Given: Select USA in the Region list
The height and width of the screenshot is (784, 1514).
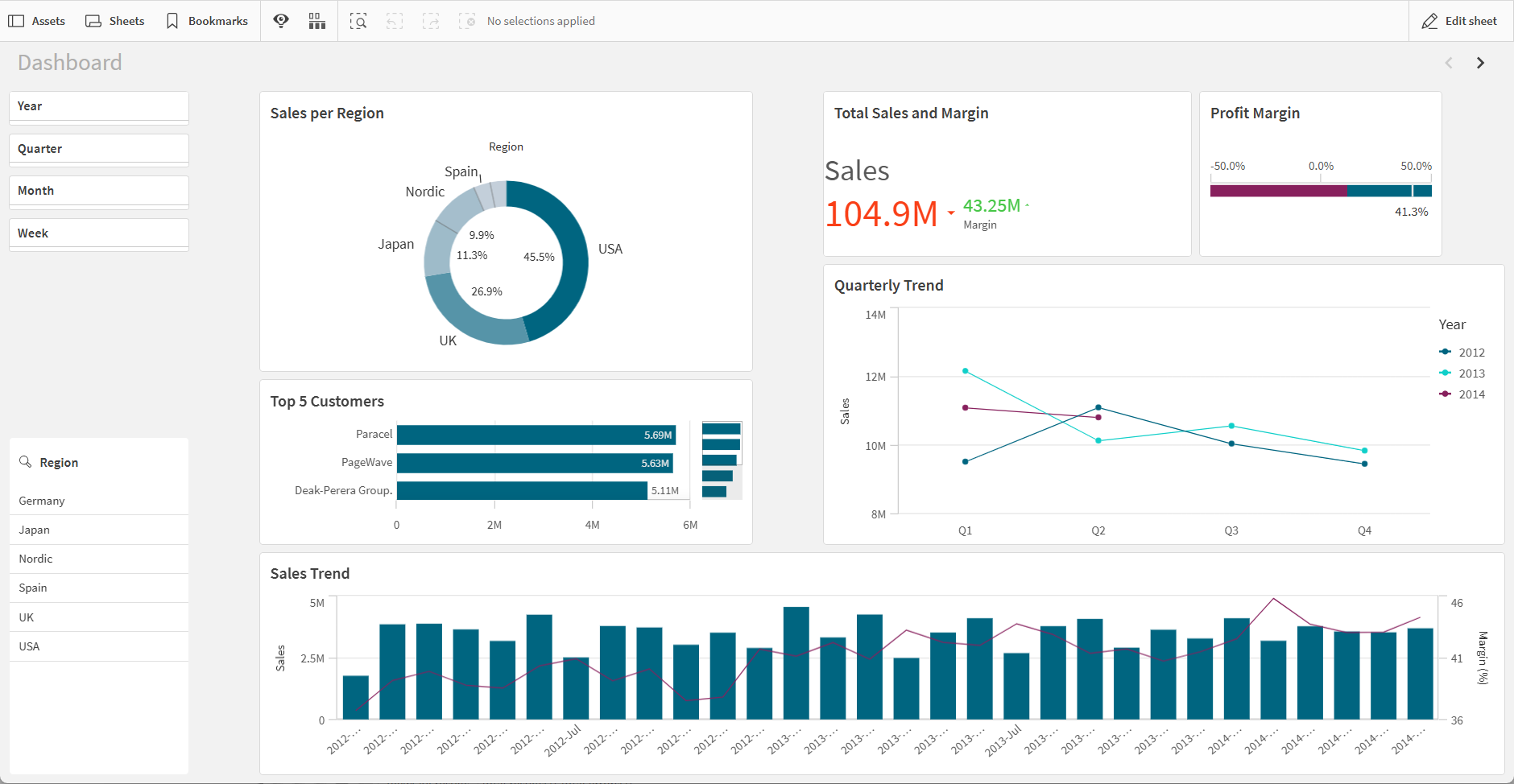Looking at the screenshot, I should [99, 646].
